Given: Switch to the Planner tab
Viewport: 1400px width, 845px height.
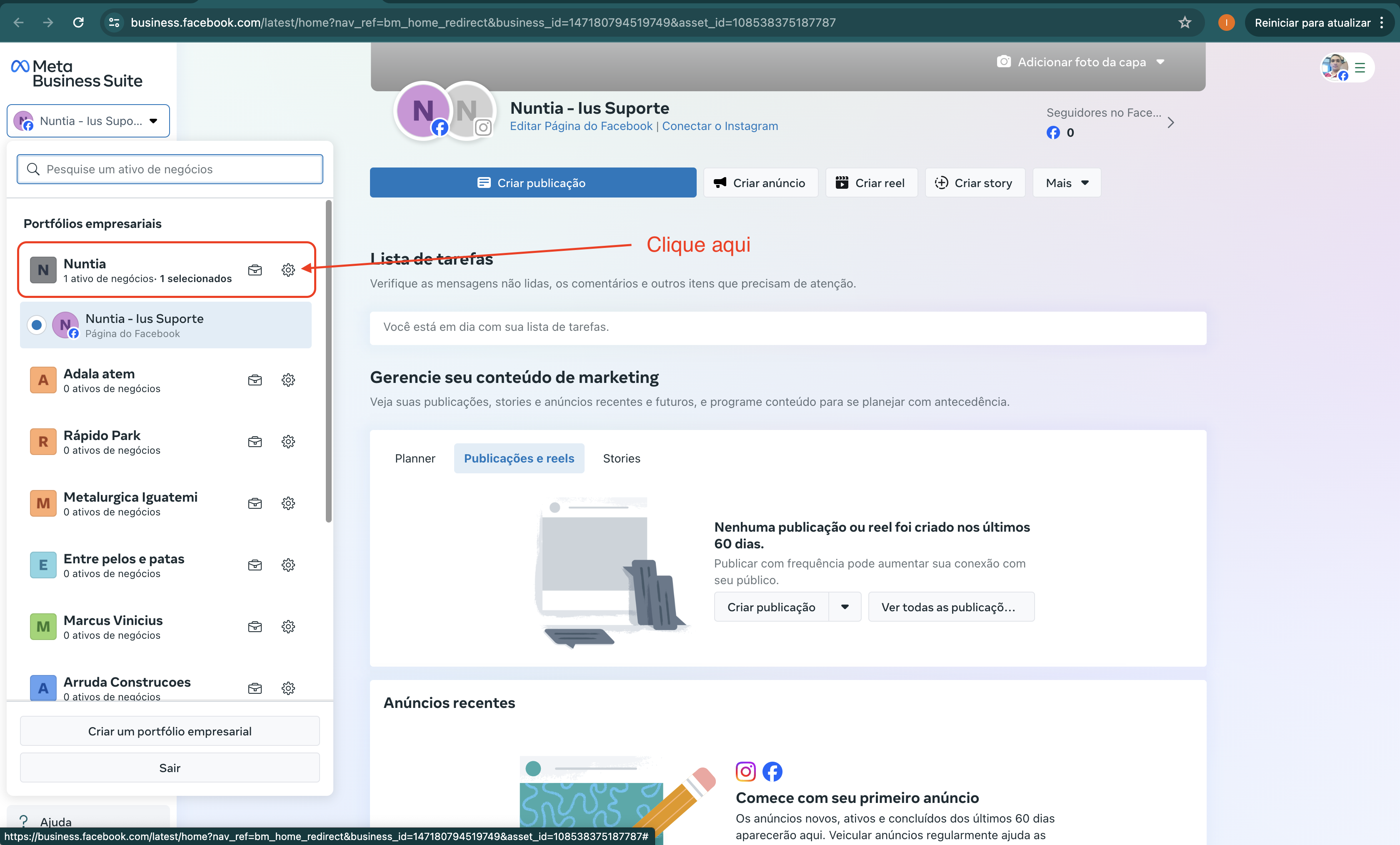Looking at the screenshot, I should click(x=415, y=458).
